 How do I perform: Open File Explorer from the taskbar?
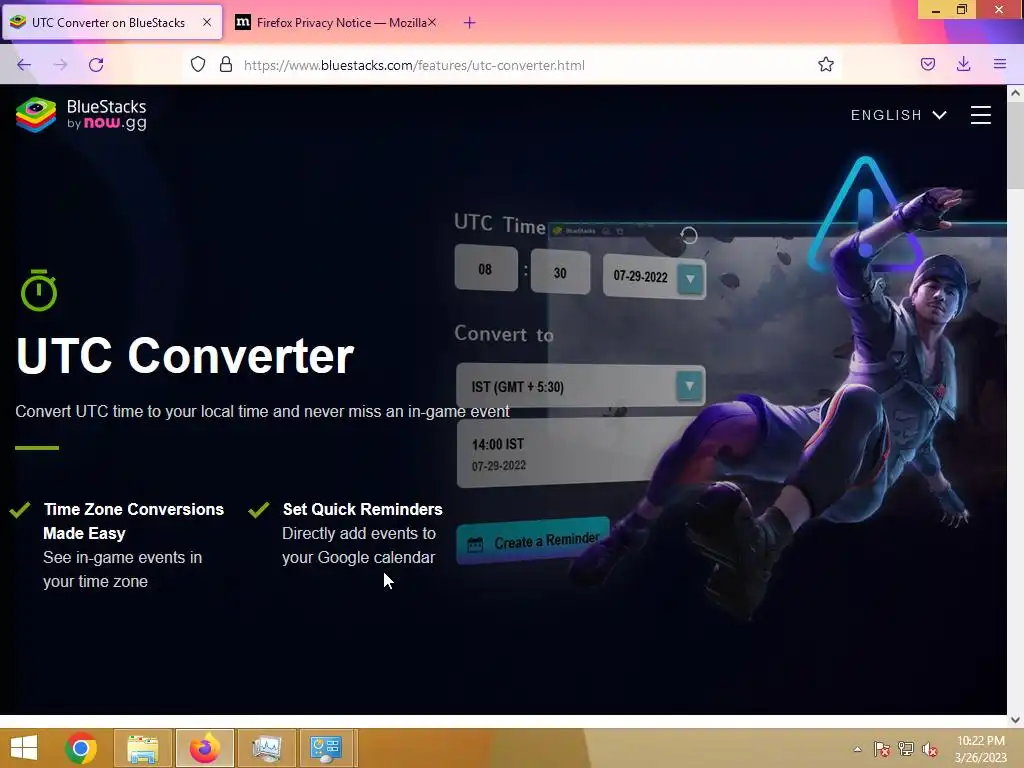pyautogui.click(x=142, y=748)
